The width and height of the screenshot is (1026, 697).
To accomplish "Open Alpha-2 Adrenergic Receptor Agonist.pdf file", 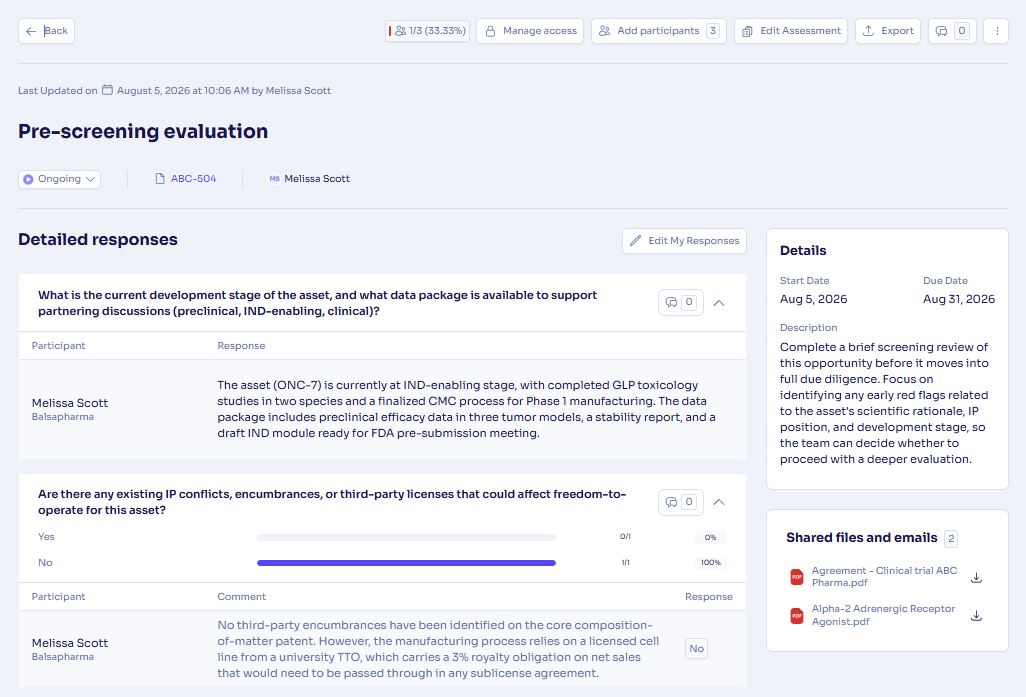I will pyautogui.click(x=883, y=615).
